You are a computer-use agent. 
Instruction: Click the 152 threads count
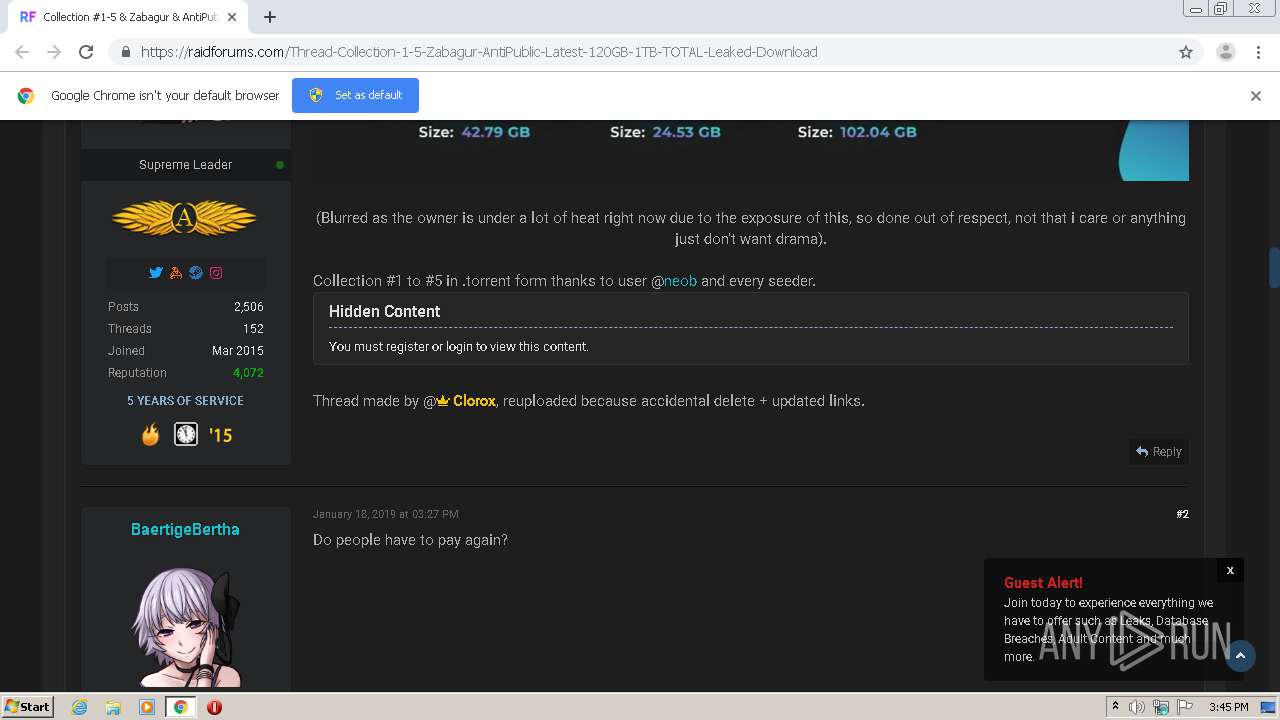tap(253, 329)
